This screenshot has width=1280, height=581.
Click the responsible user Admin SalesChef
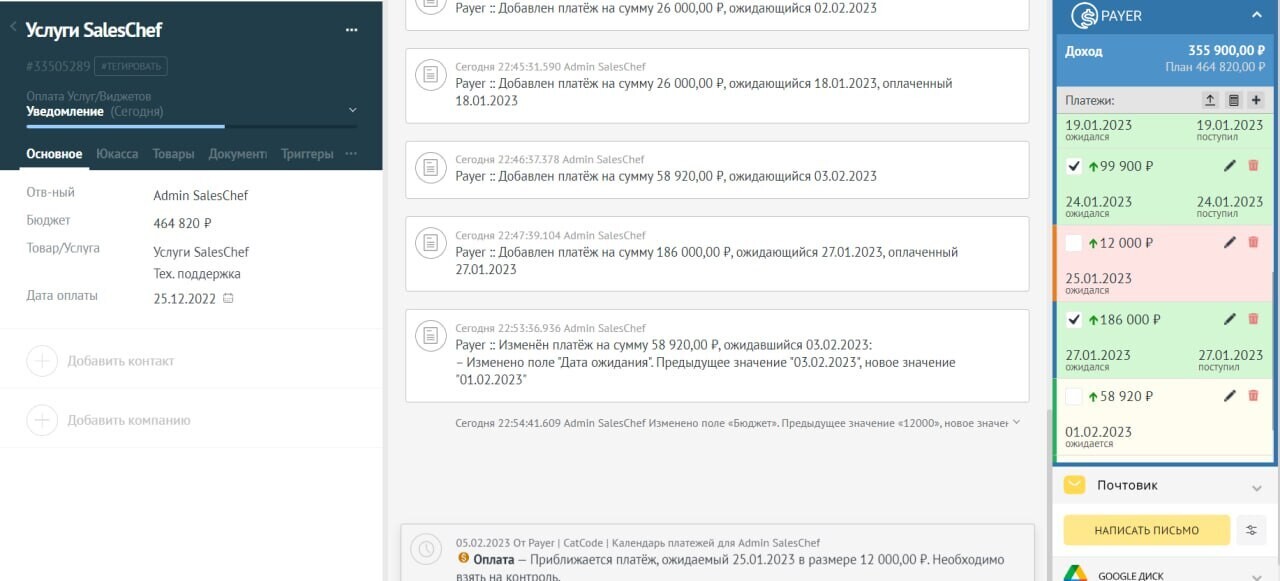click(x=201, y=196)
